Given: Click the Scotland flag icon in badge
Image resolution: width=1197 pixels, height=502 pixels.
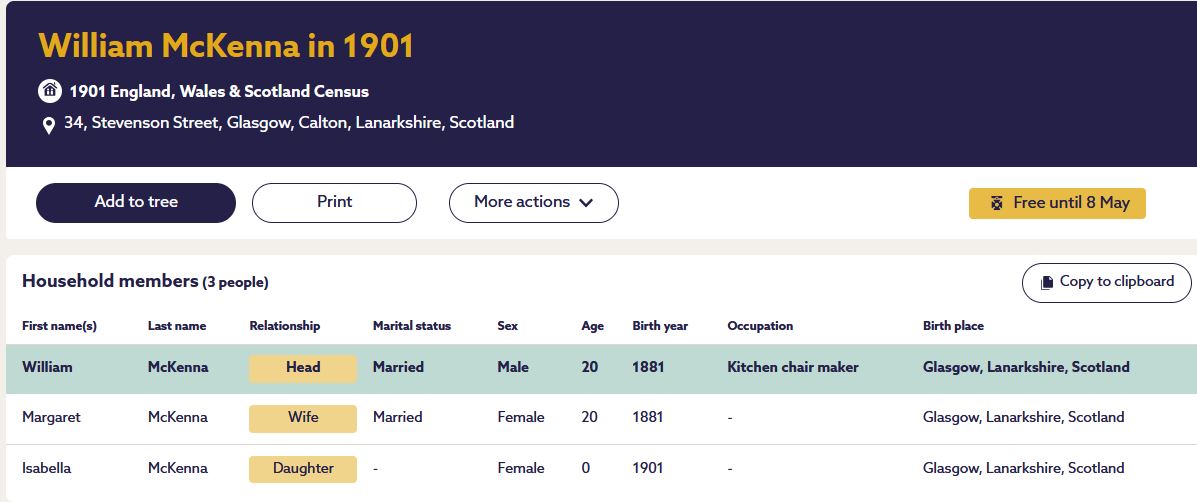Looking at the screenshot, I should 996,203.
